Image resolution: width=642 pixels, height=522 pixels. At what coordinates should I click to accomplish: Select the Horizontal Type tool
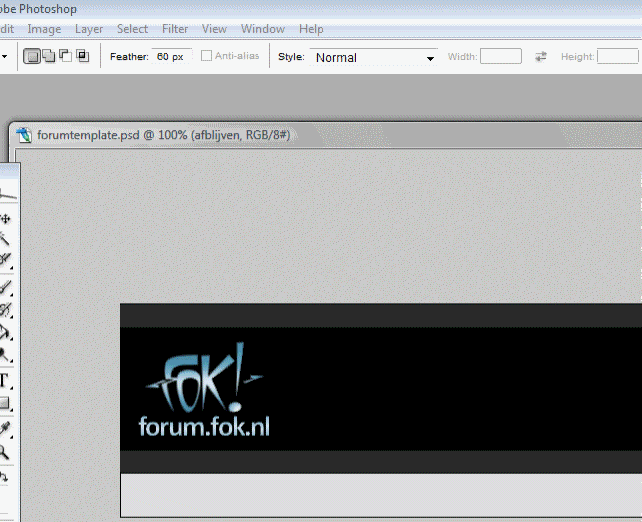click(x=5, y=380)
